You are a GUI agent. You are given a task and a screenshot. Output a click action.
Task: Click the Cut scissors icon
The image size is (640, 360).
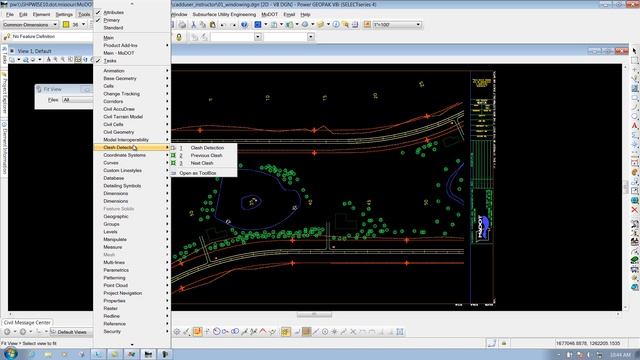point(193,24)
